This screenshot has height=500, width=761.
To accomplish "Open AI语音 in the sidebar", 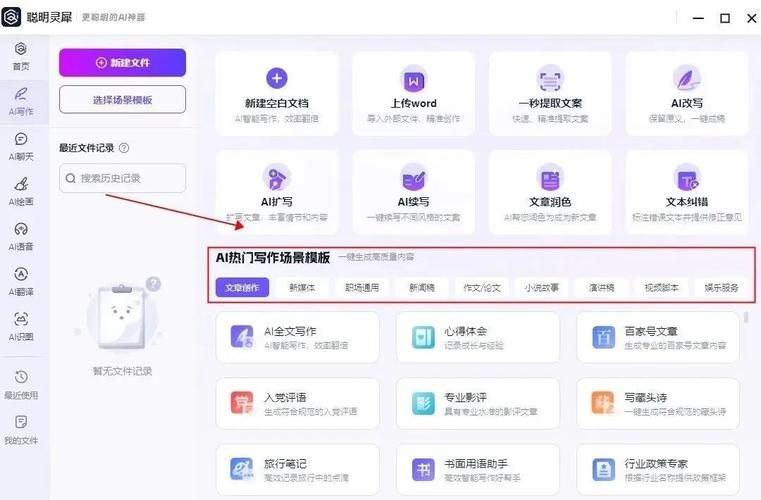I will tap(21, 229).
